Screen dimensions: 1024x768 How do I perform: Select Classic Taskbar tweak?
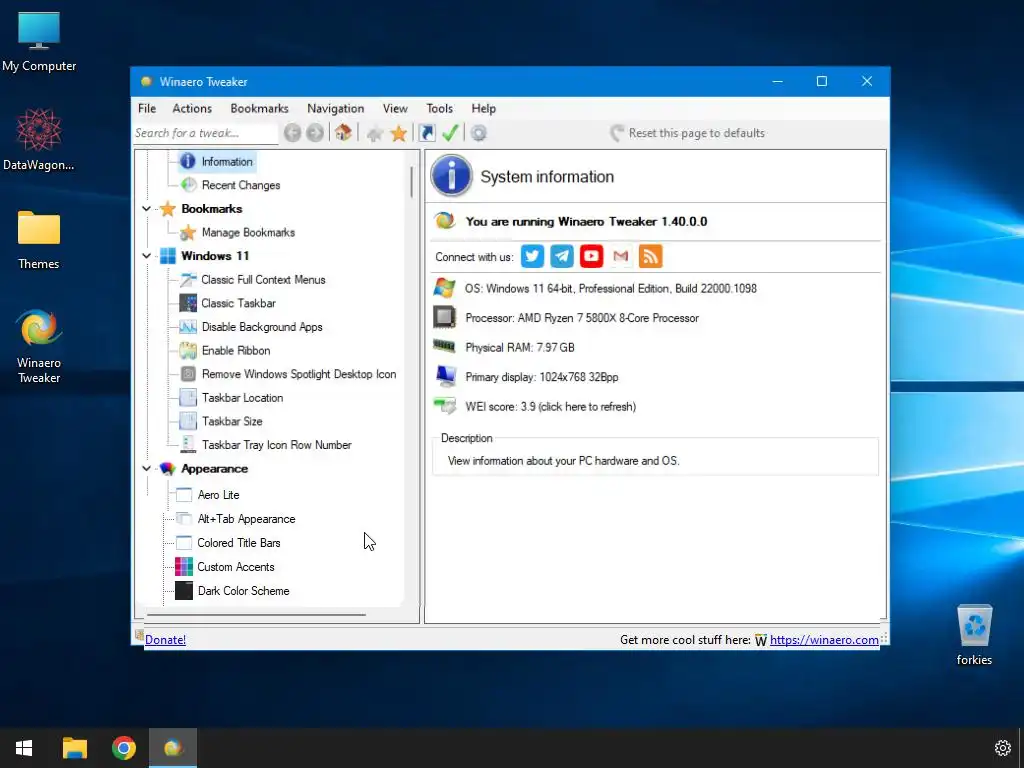[228, 303]
